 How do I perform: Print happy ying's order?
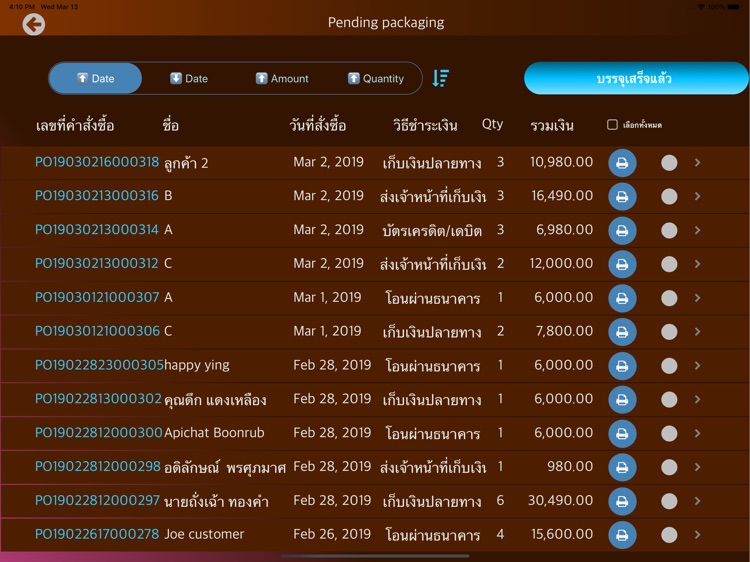pyautogui.click(x=622, y=366)
